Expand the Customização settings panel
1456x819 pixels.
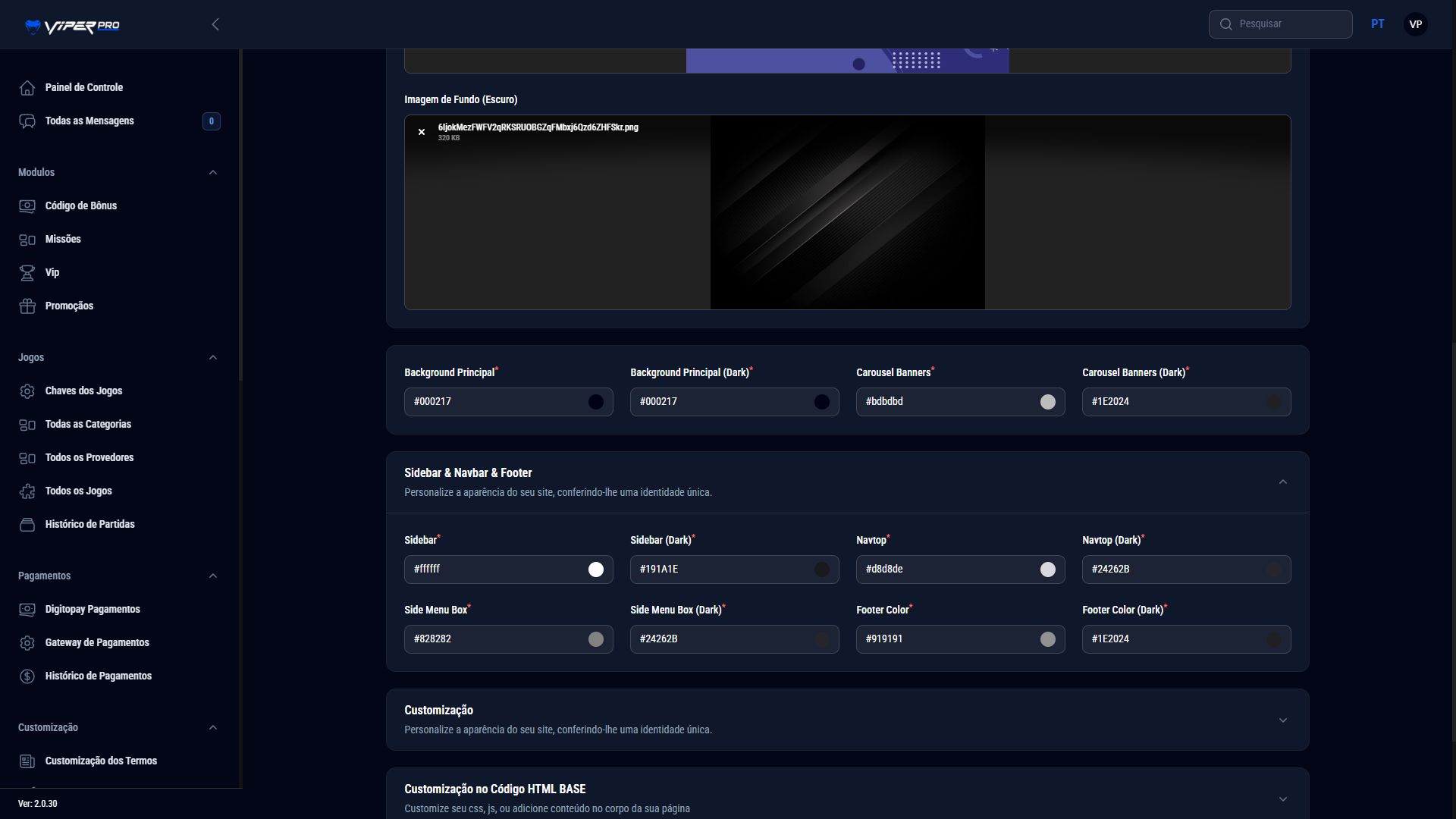[1282, 720]
